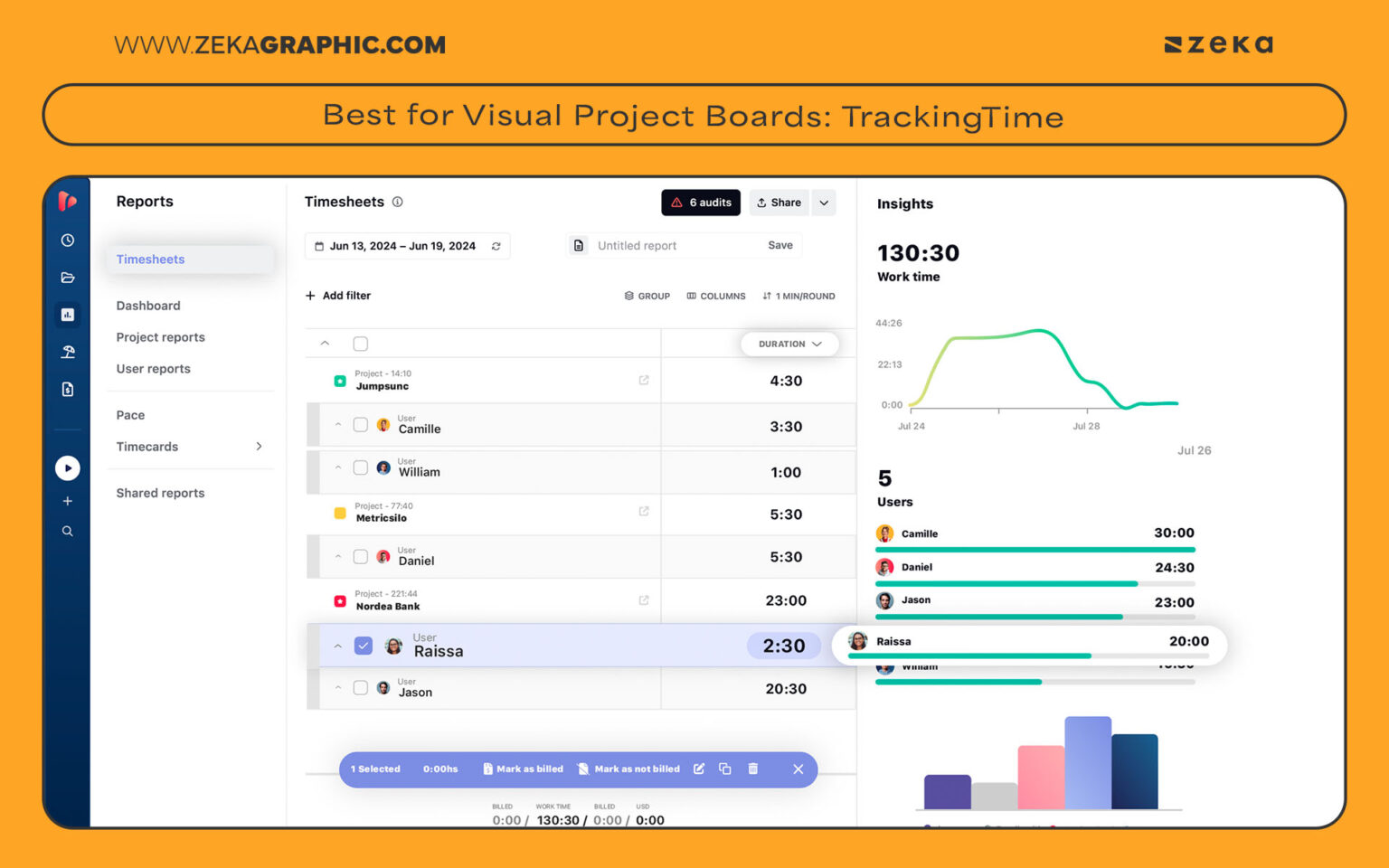Open the time tracking clock icon in sidebar

pos(68,241)
